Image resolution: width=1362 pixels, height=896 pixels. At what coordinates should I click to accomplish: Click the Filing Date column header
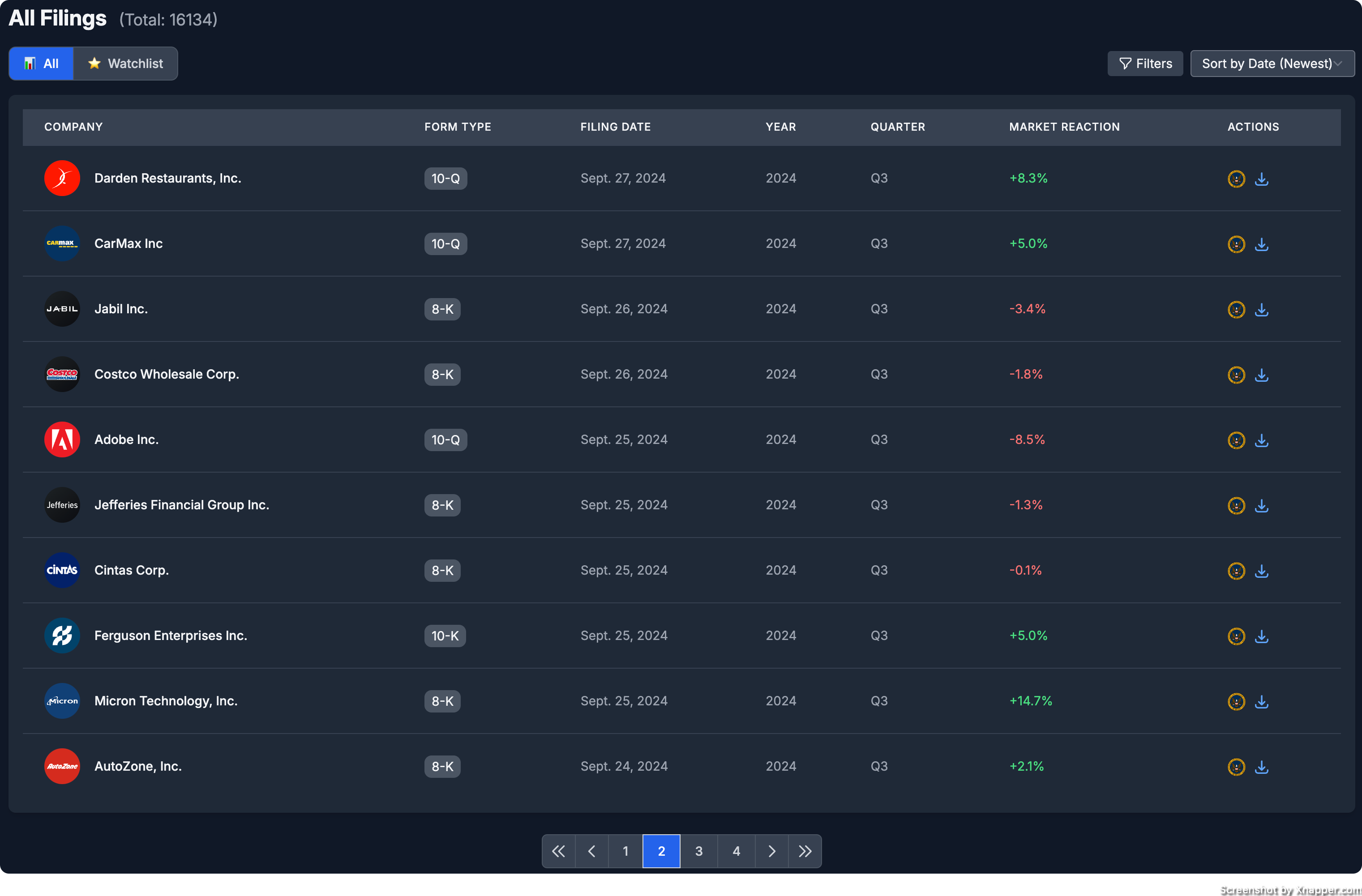(616, 127)
